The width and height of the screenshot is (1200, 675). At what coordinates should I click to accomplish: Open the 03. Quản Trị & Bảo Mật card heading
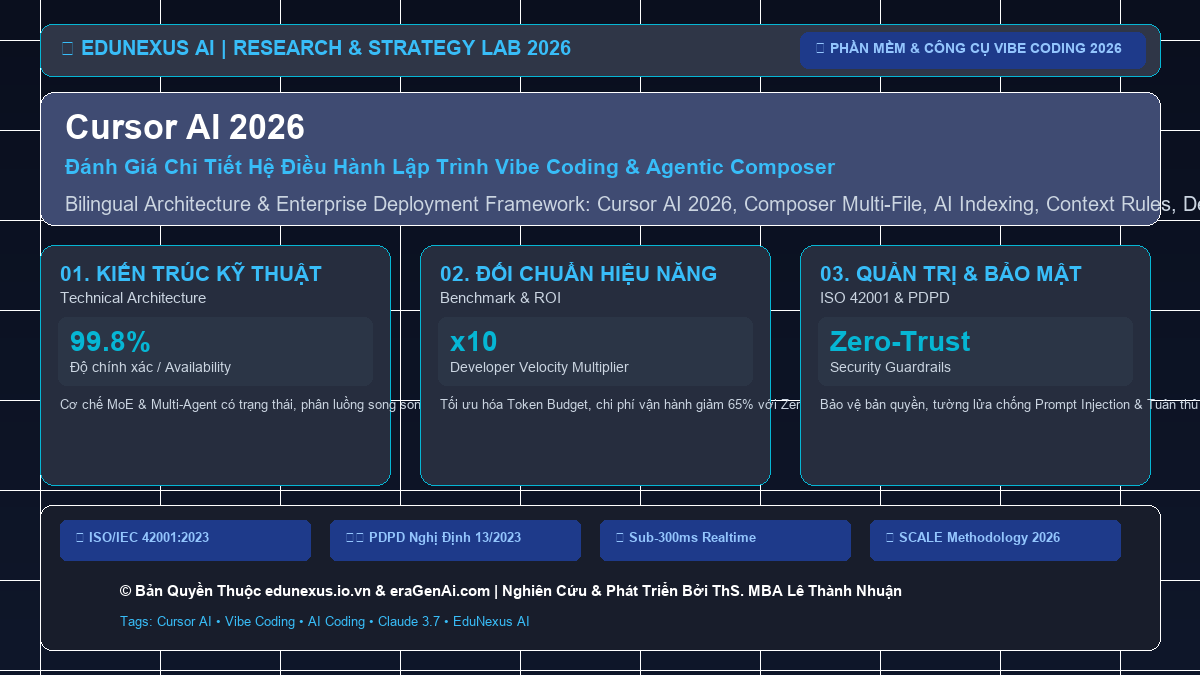(951, 274)
